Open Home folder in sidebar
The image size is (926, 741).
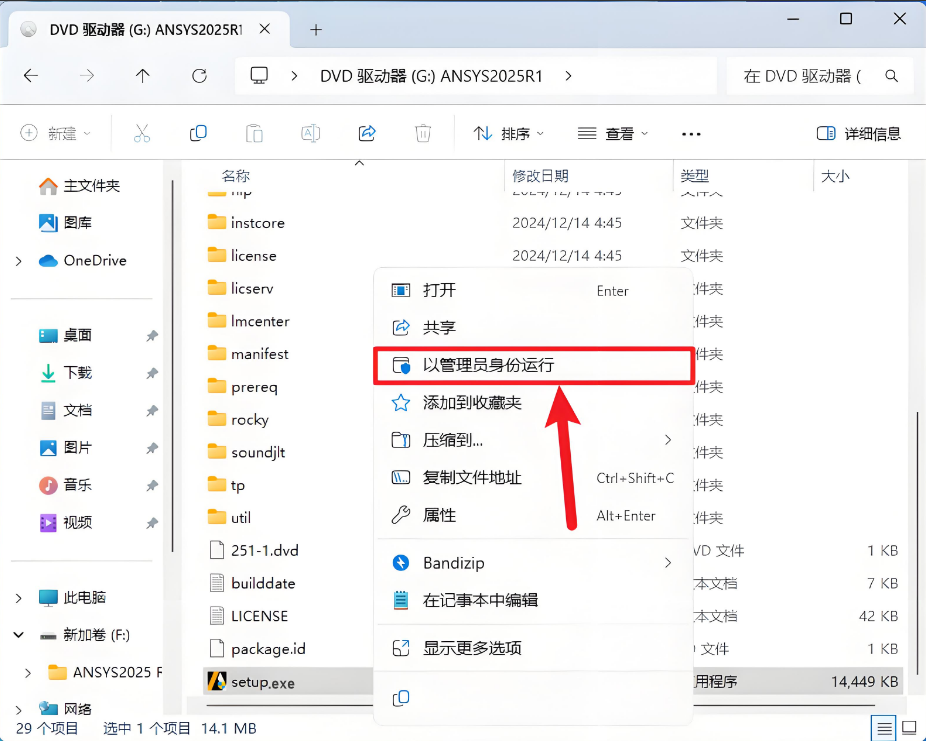click(x=79, y=186)
